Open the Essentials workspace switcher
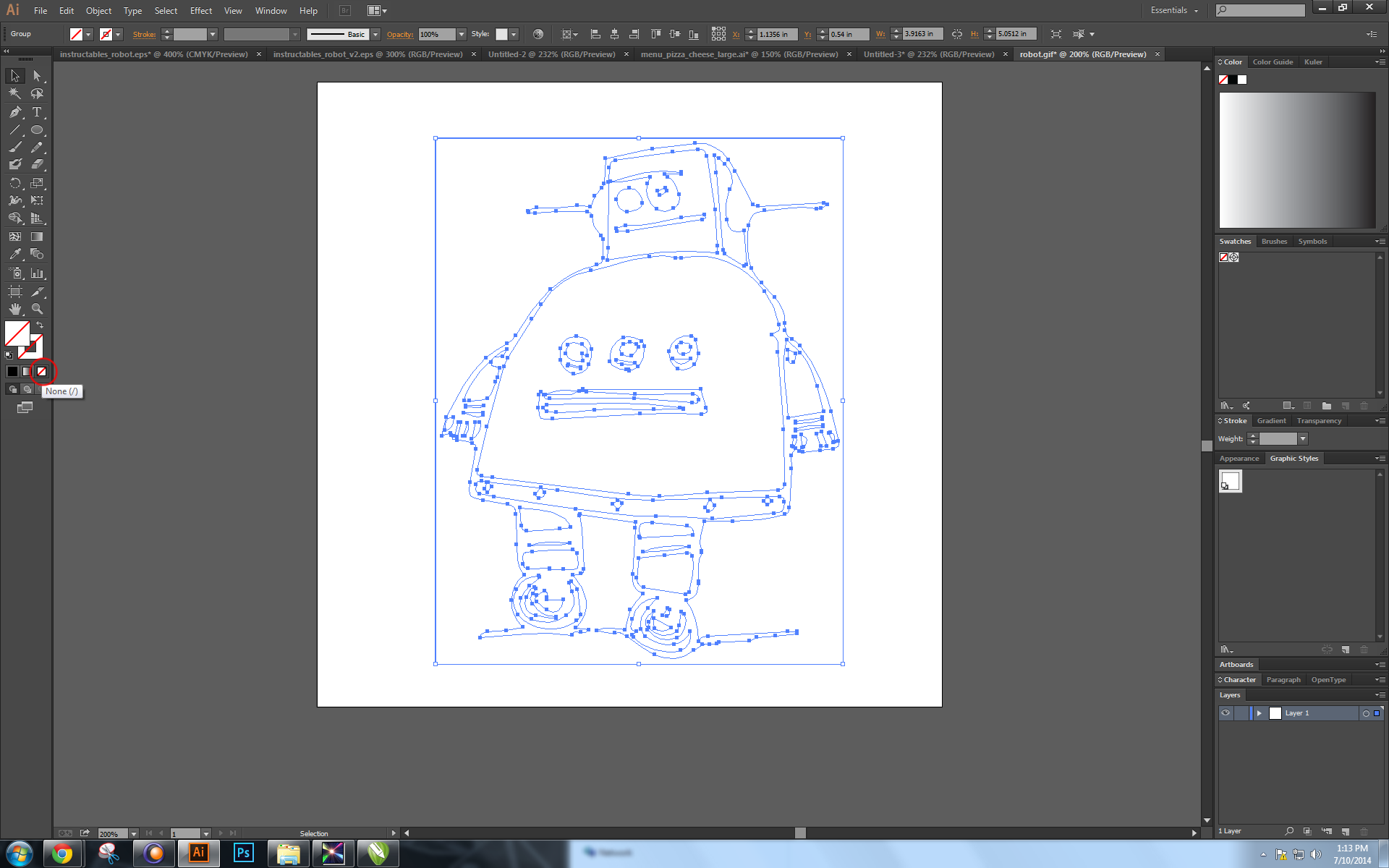1389x868 pixels. 1174,10
